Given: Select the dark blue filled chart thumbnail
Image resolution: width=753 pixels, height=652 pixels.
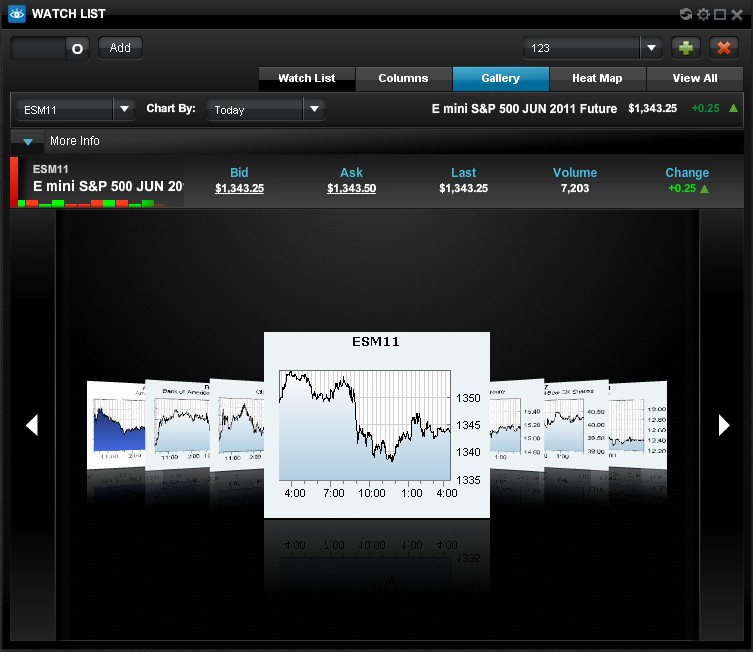Looking at the screenshot, I should (116, 425).
